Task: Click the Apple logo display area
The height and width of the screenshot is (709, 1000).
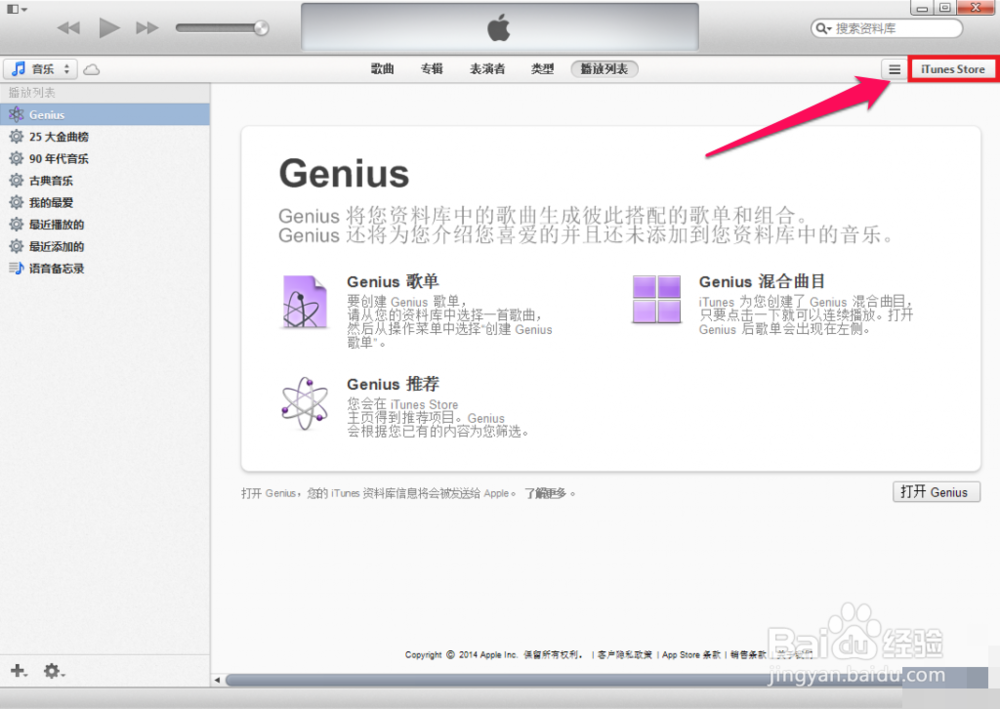Action: pos(499,27)
